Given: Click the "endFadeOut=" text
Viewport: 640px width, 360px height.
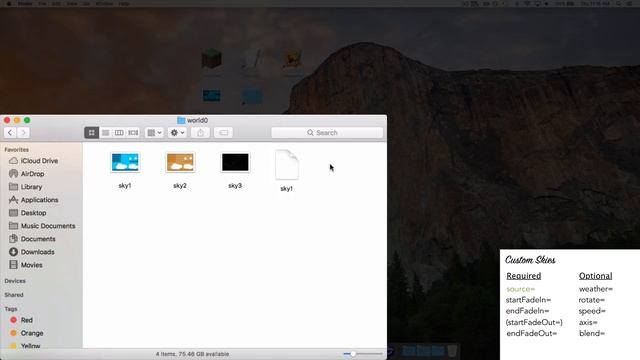Looking at the screenshot, I should [x=532, y=333].
